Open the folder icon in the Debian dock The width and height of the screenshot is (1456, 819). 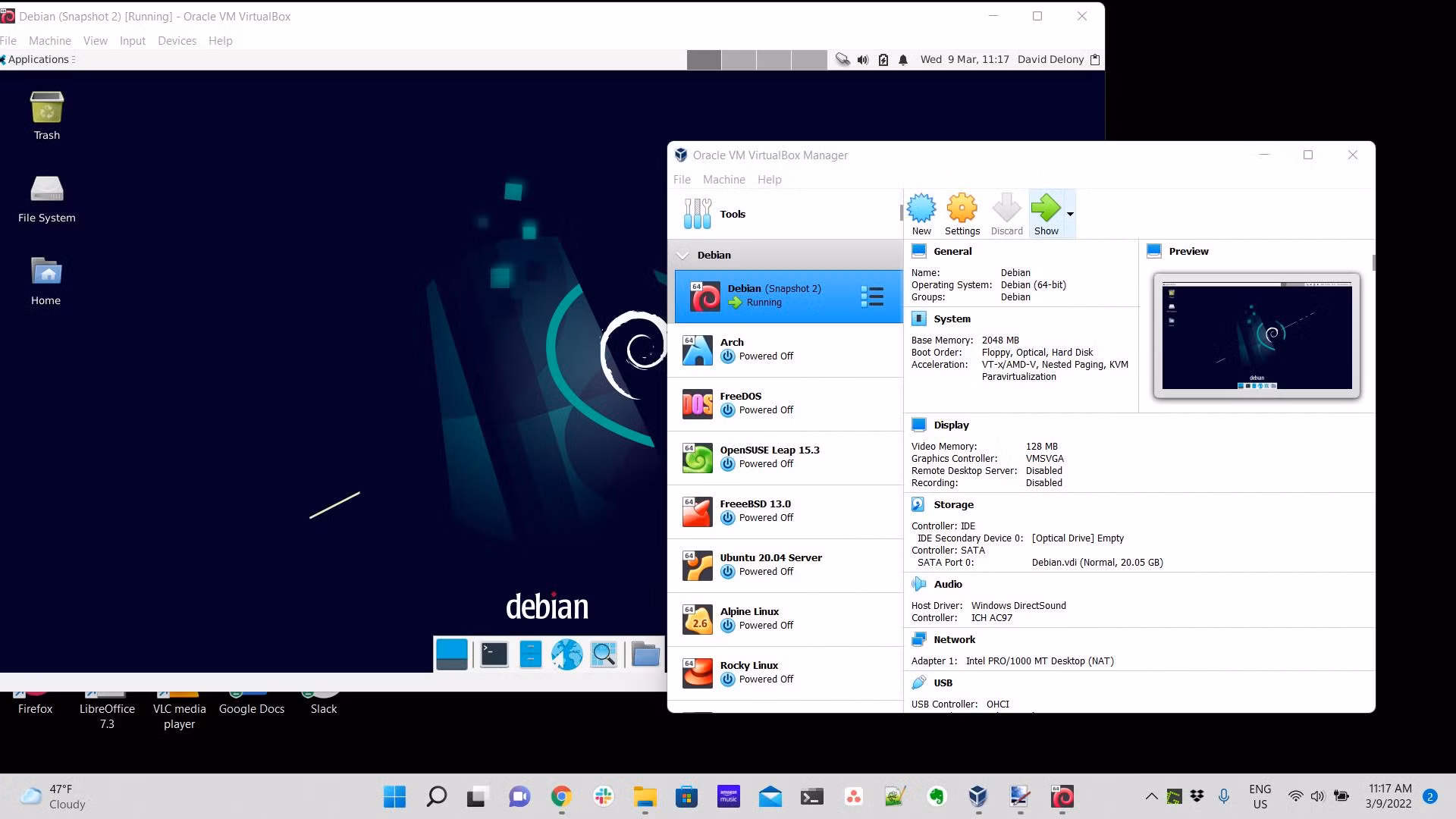pyautogui.click(x=646, y=654)
